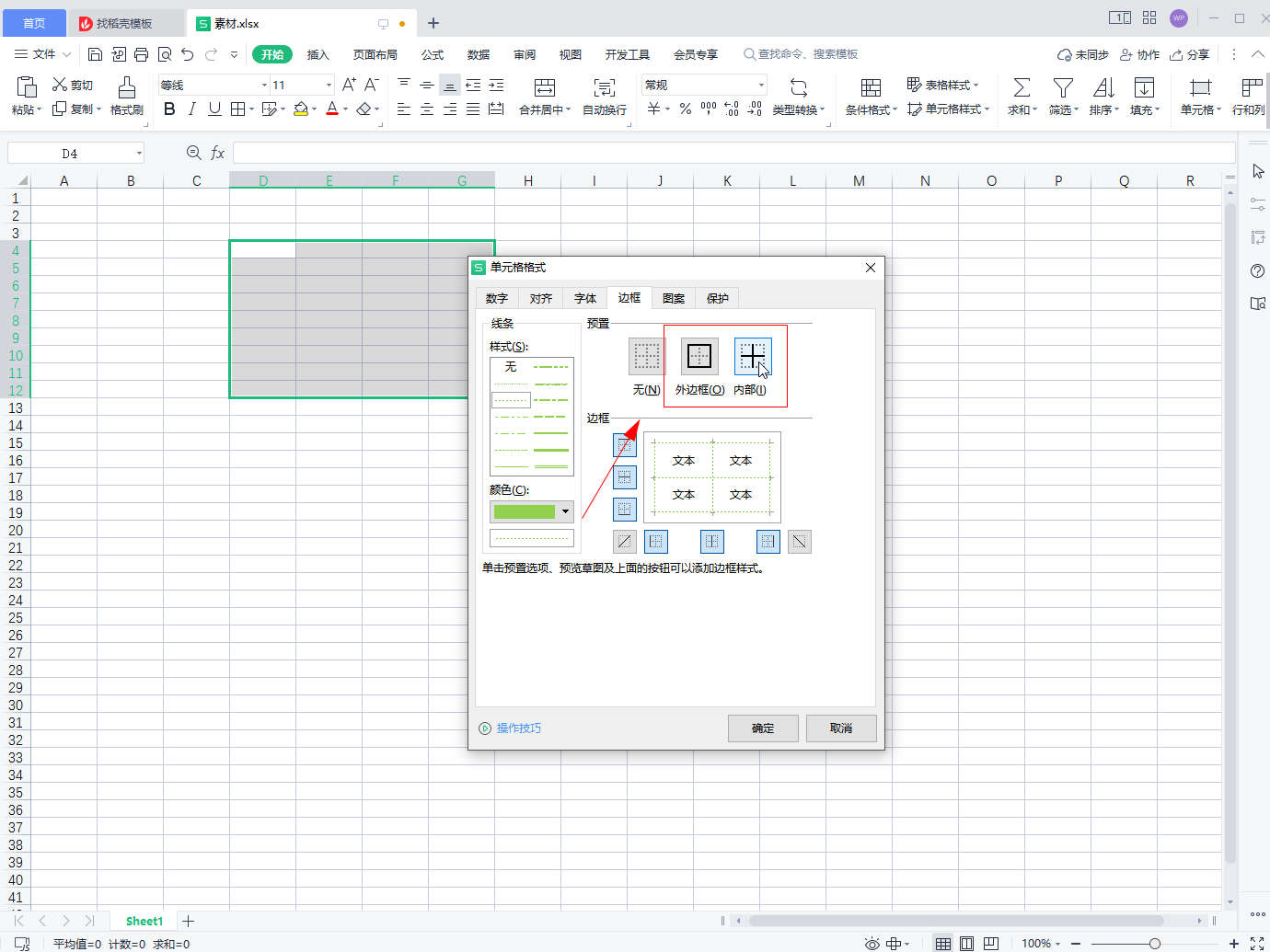Click the 确定 button in dialog

763,728
